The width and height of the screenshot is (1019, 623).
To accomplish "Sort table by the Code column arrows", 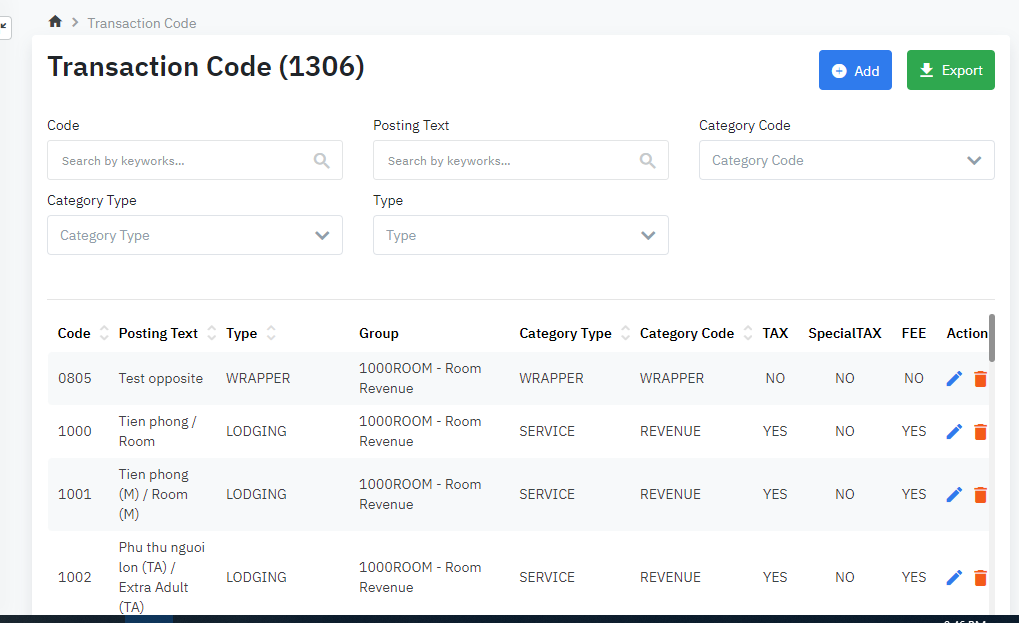I will coord(102,333).
